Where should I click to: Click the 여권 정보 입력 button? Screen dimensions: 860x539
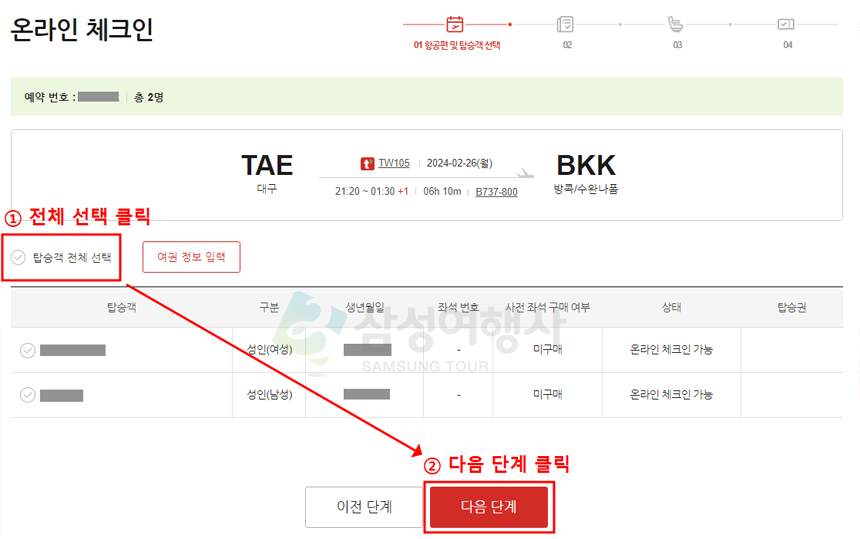coord(191,257)
